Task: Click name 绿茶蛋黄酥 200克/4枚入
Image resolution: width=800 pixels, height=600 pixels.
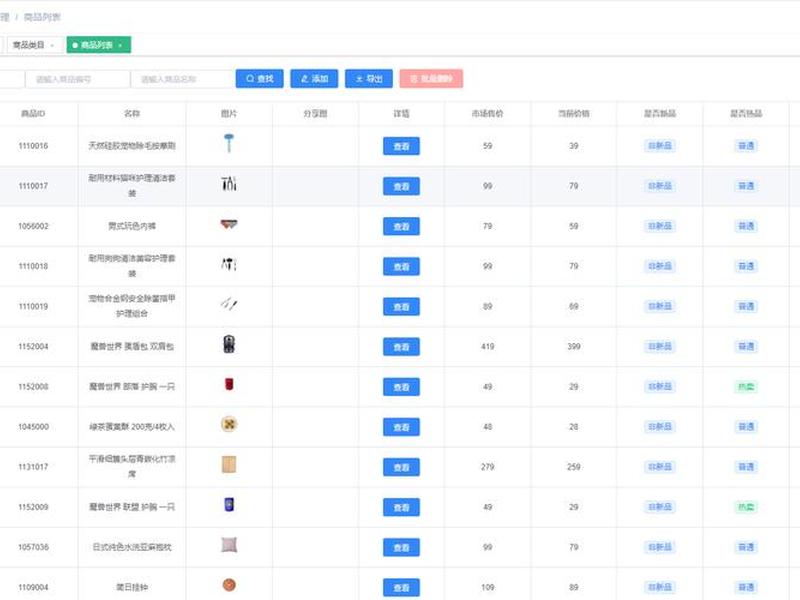Action: pyautogui.click(x=132, y=427)
